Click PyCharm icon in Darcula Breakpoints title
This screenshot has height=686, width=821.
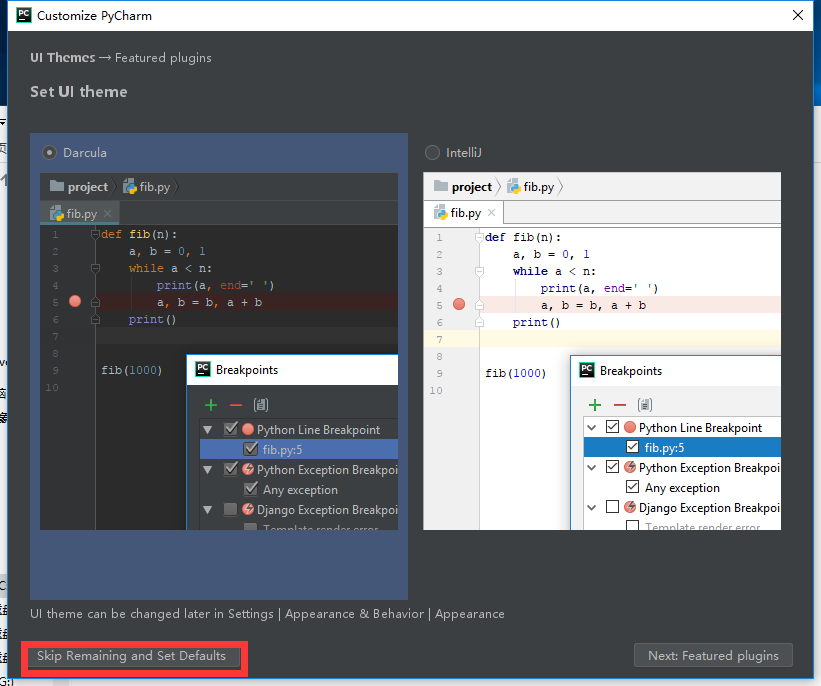203,369
